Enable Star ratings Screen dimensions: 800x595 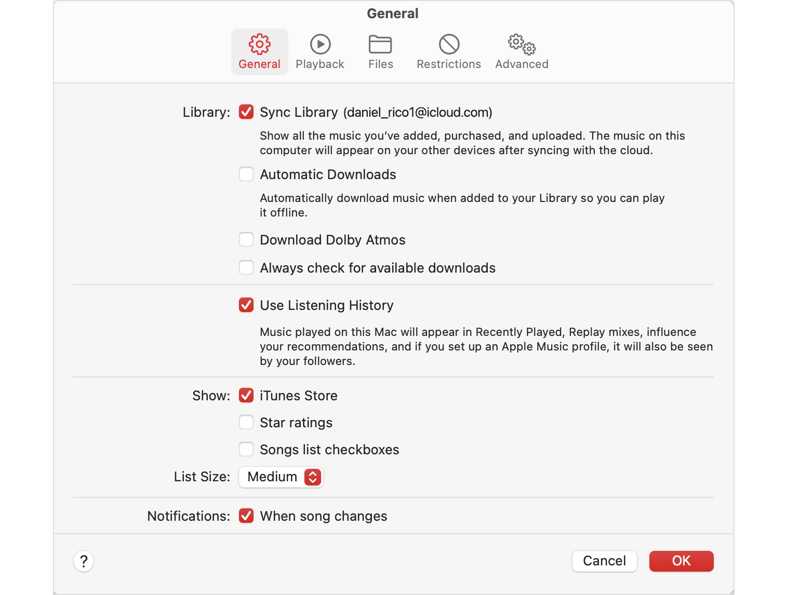245,422
